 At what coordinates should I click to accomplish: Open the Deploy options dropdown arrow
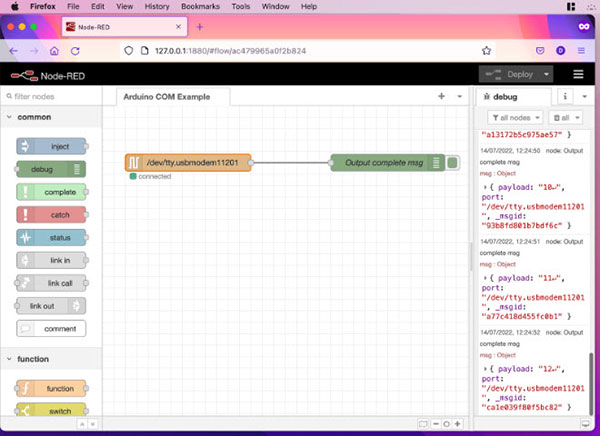click(x=547, y=74)
